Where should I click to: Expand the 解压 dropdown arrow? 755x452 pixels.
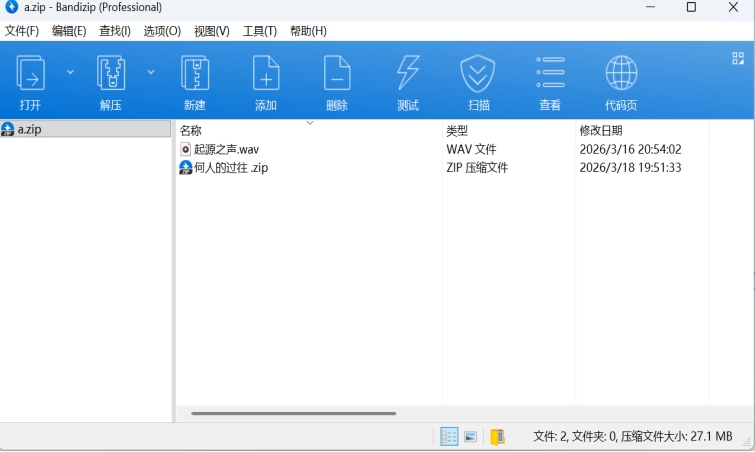click(151, 72)
